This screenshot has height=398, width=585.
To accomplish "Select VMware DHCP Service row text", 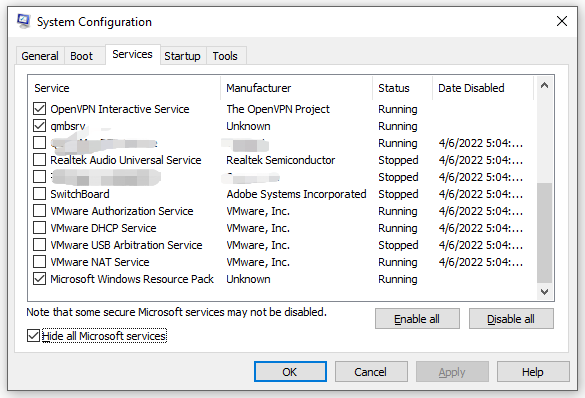I will click(103, 228).
